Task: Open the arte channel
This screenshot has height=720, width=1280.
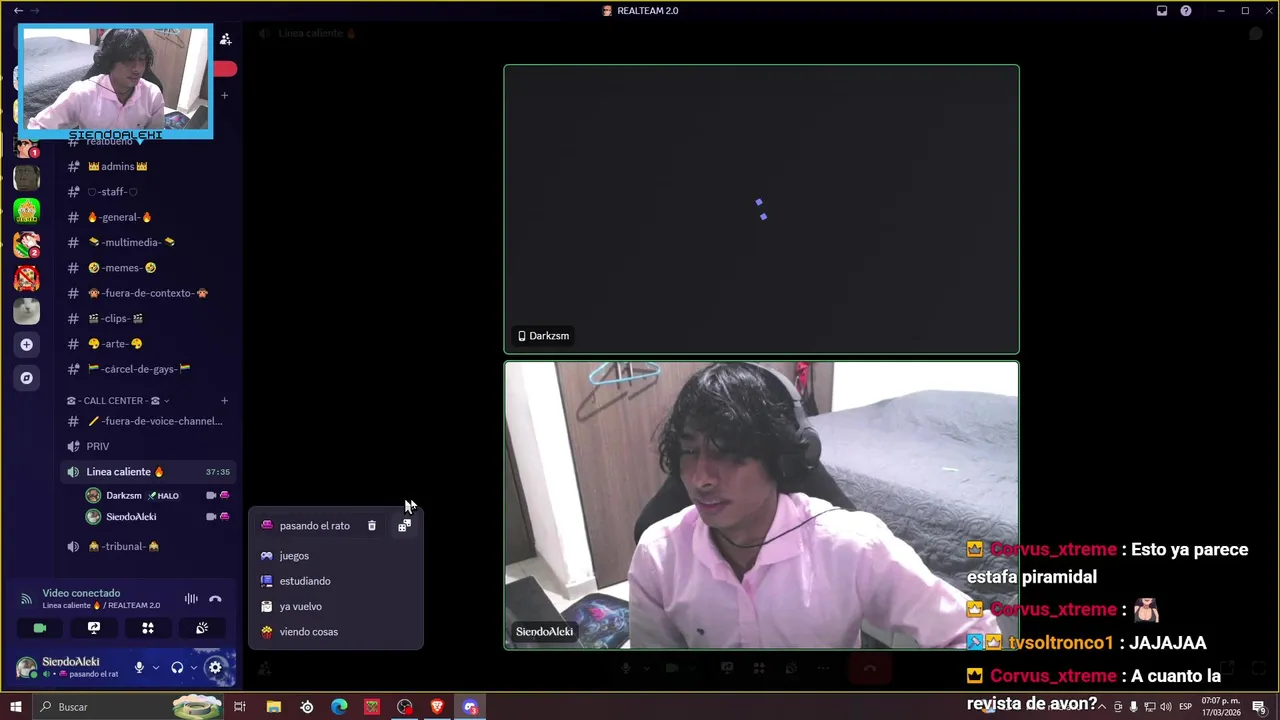Action: point(148,344)
